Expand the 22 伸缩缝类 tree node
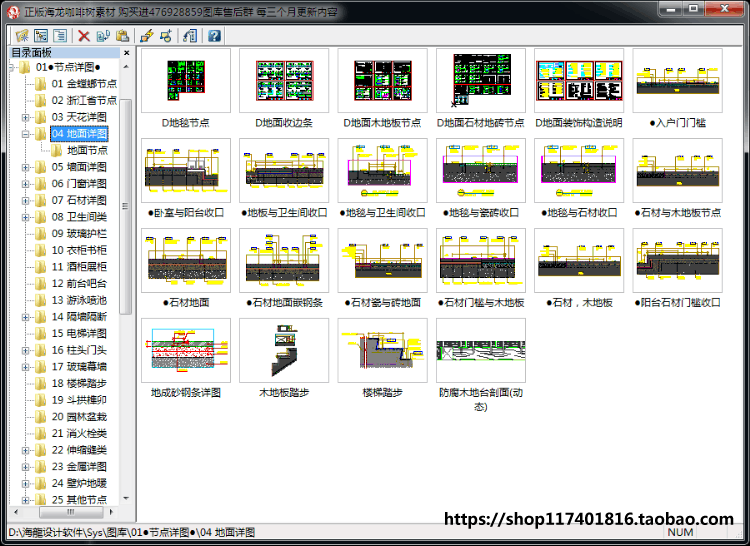 pyautogui.click(x=25, y=450)
